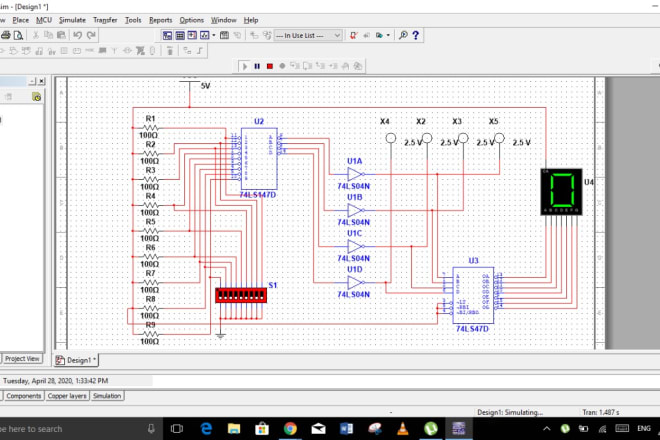Click the ENG language indicator

coord(644,429)
